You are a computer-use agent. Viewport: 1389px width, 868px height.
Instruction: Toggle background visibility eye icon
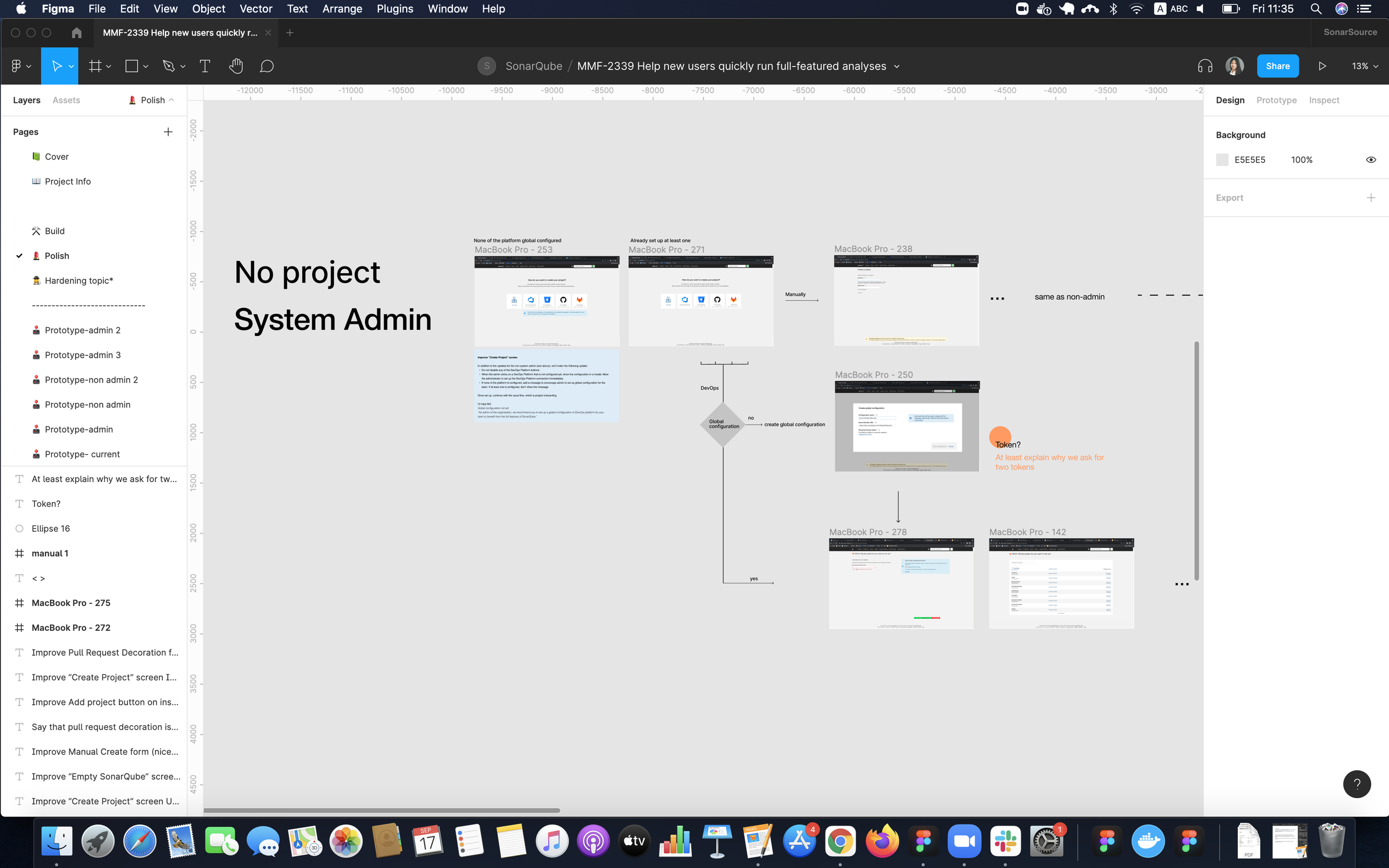tap(1371, 159)
